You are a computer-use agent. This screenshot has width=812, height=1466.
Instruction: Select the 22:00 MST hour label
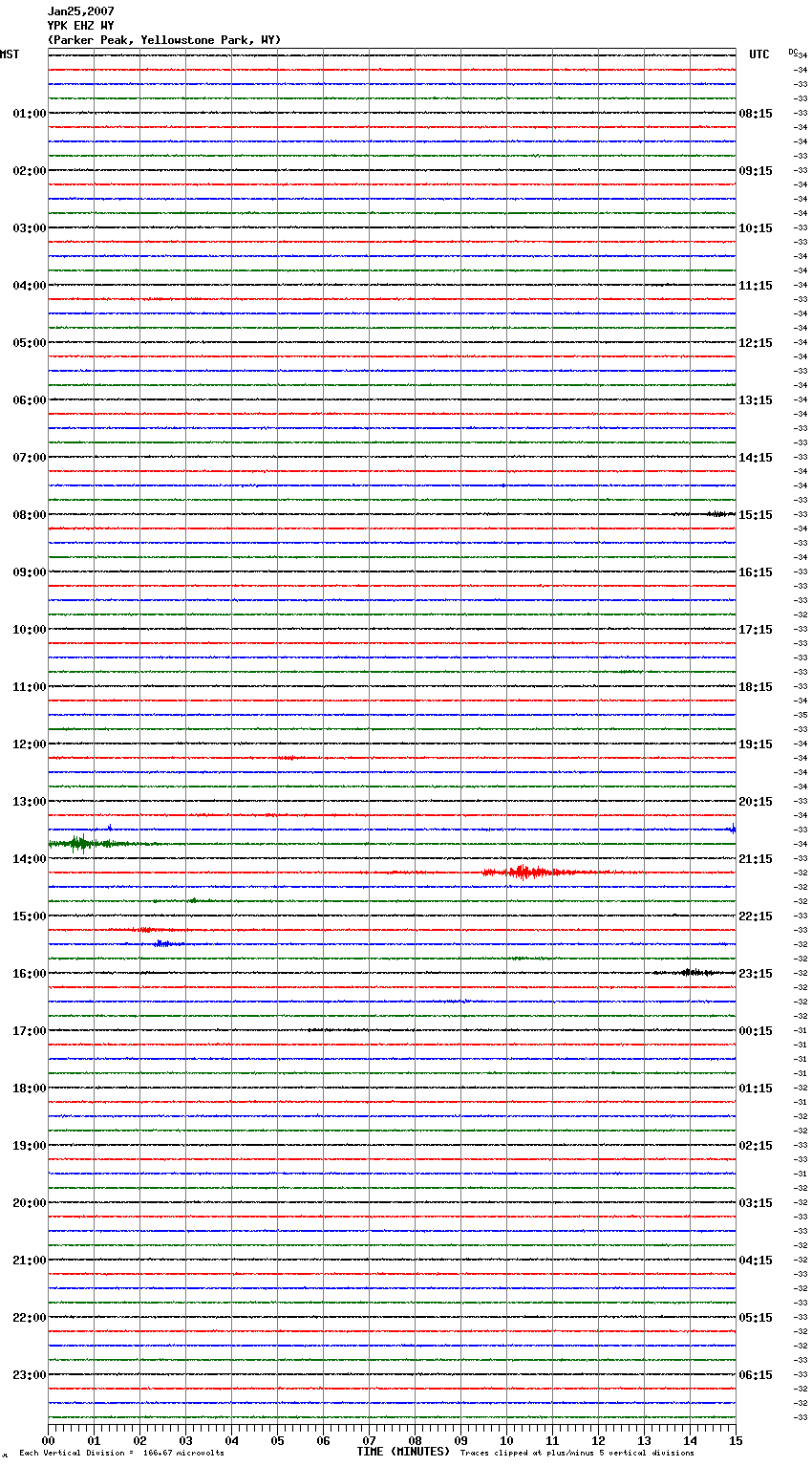coord(29,1318)
